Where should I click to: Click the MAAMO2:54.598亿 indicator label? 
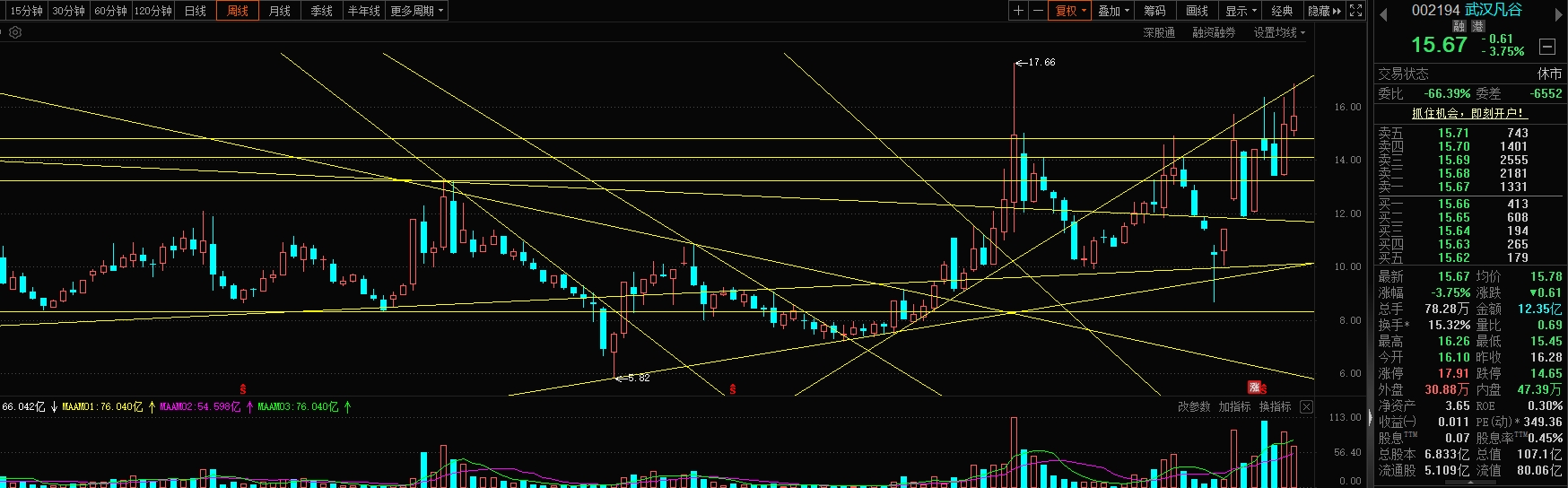click(200, 407)
